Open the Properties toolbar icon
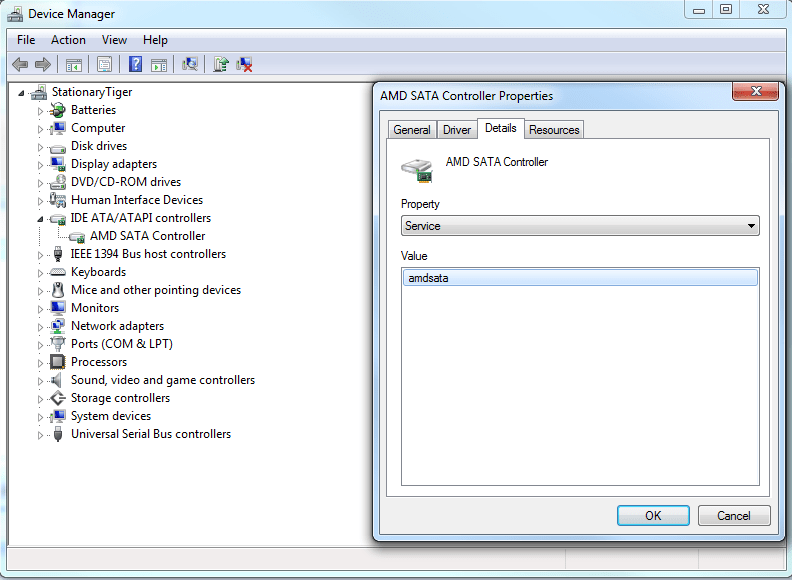Image resolution: width=792 pixels, height=580 pixels. point(105,64)
